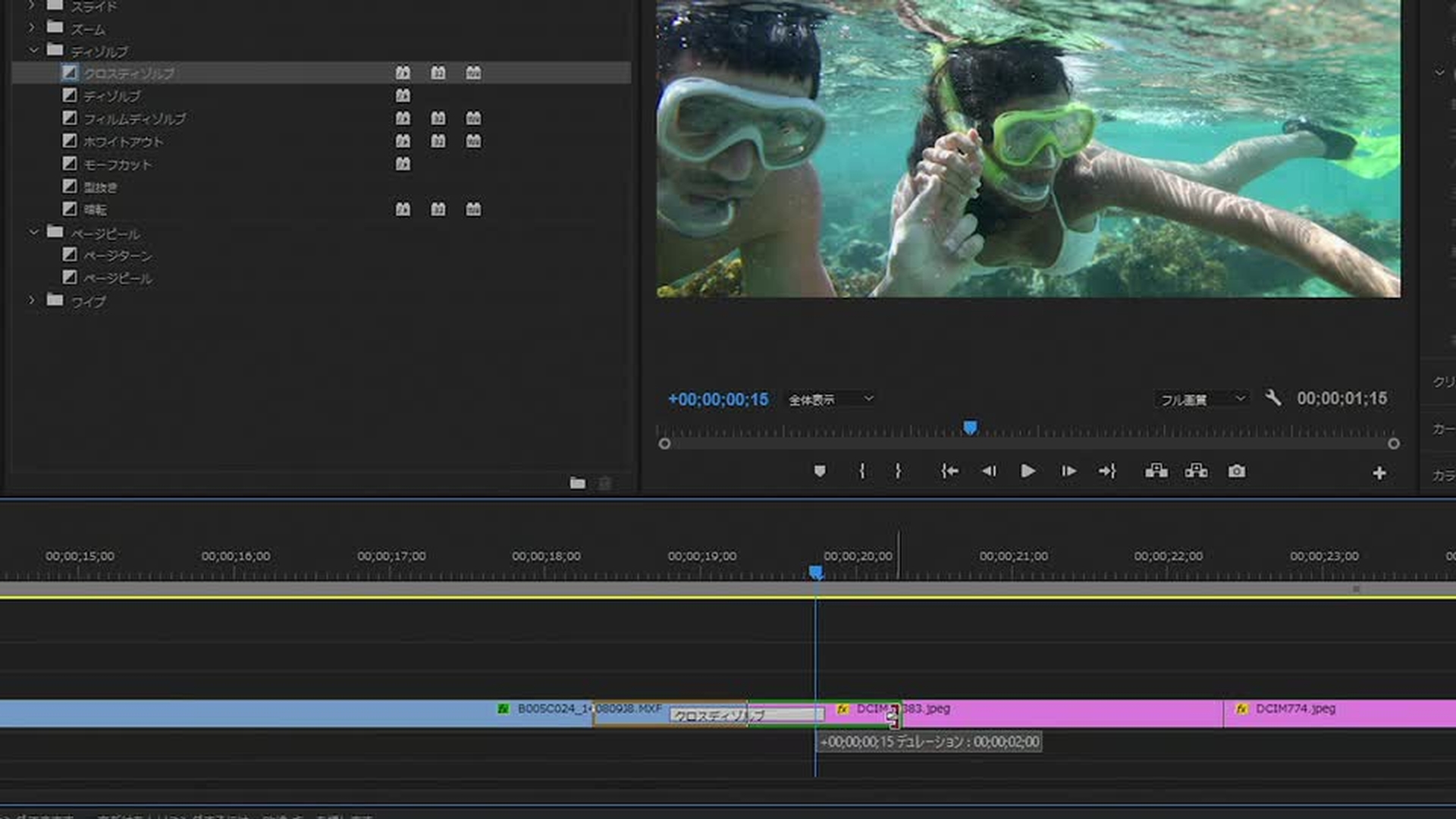Click the Add Marker icon
Screen dimensions: 1456x819
pos(820,472)
